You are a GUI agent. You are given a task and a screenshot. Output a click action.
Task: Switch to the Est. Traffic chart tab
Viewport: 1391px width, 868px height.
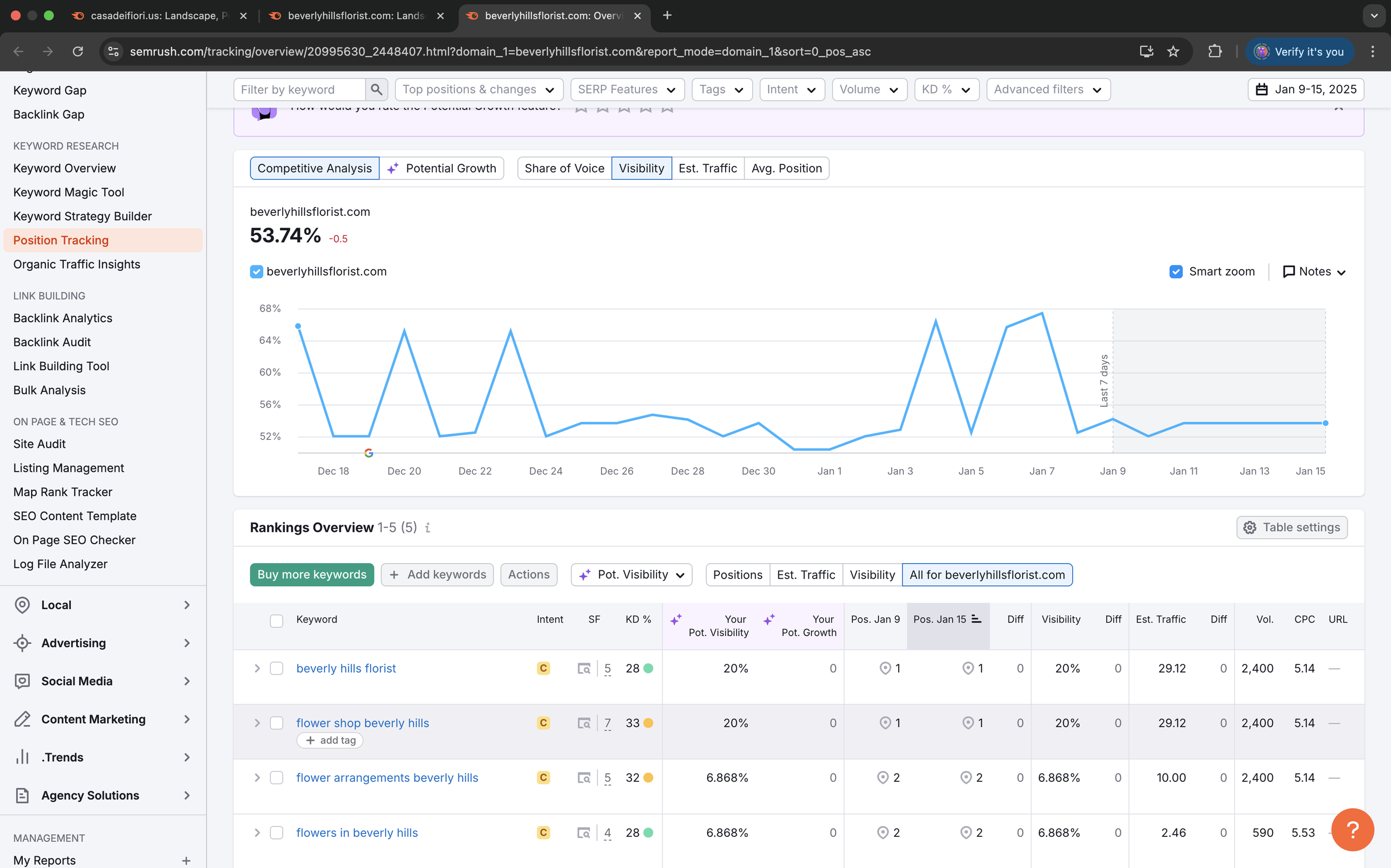tap(707, 168)
